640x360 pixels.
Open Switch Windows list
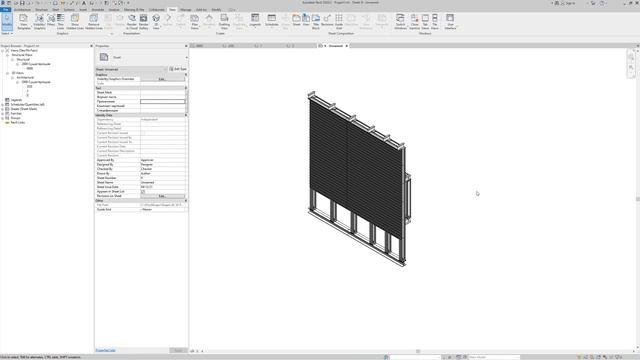pos(400,22)
